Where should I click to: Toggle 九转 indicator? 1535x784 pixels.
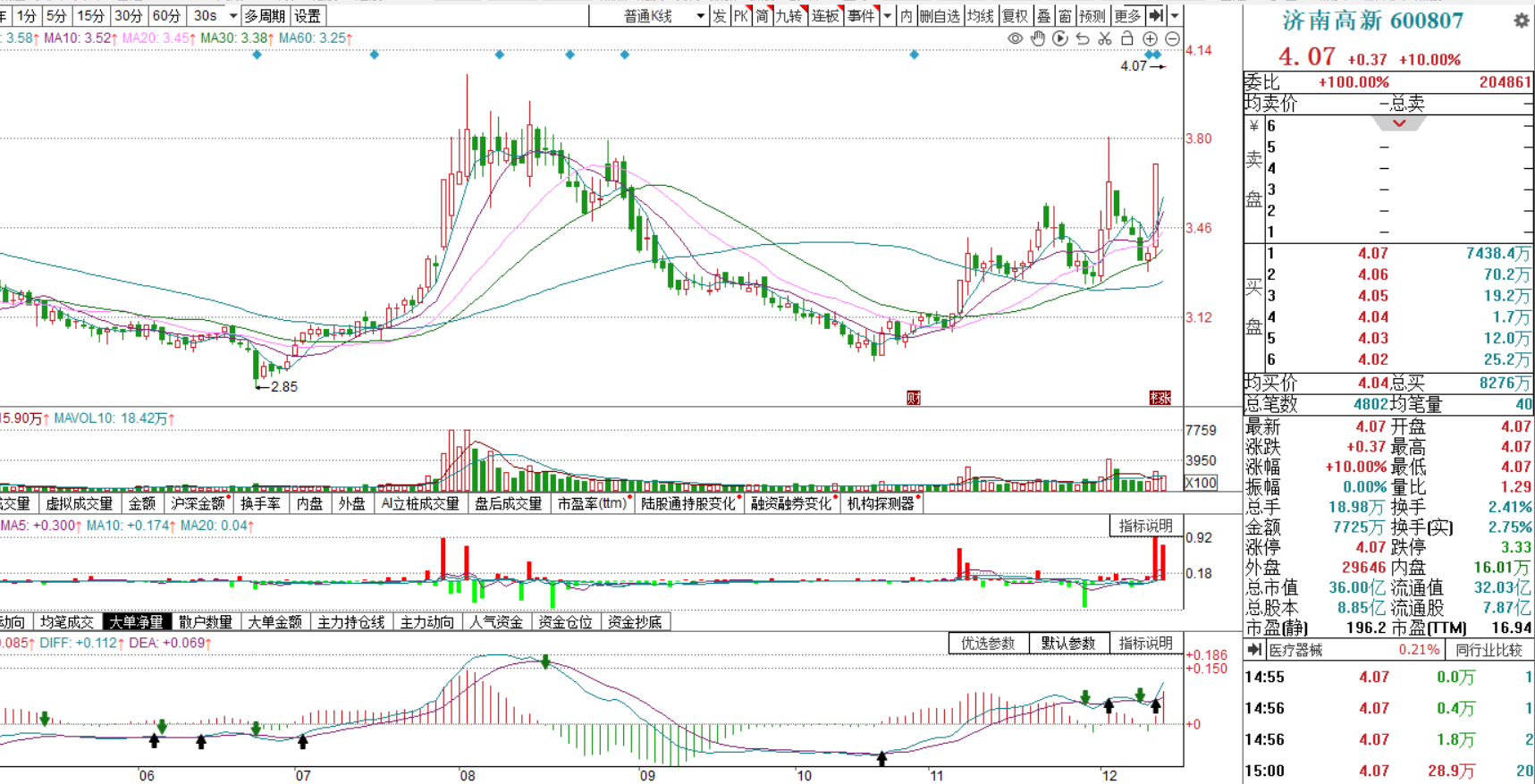(x=789, y=15)
